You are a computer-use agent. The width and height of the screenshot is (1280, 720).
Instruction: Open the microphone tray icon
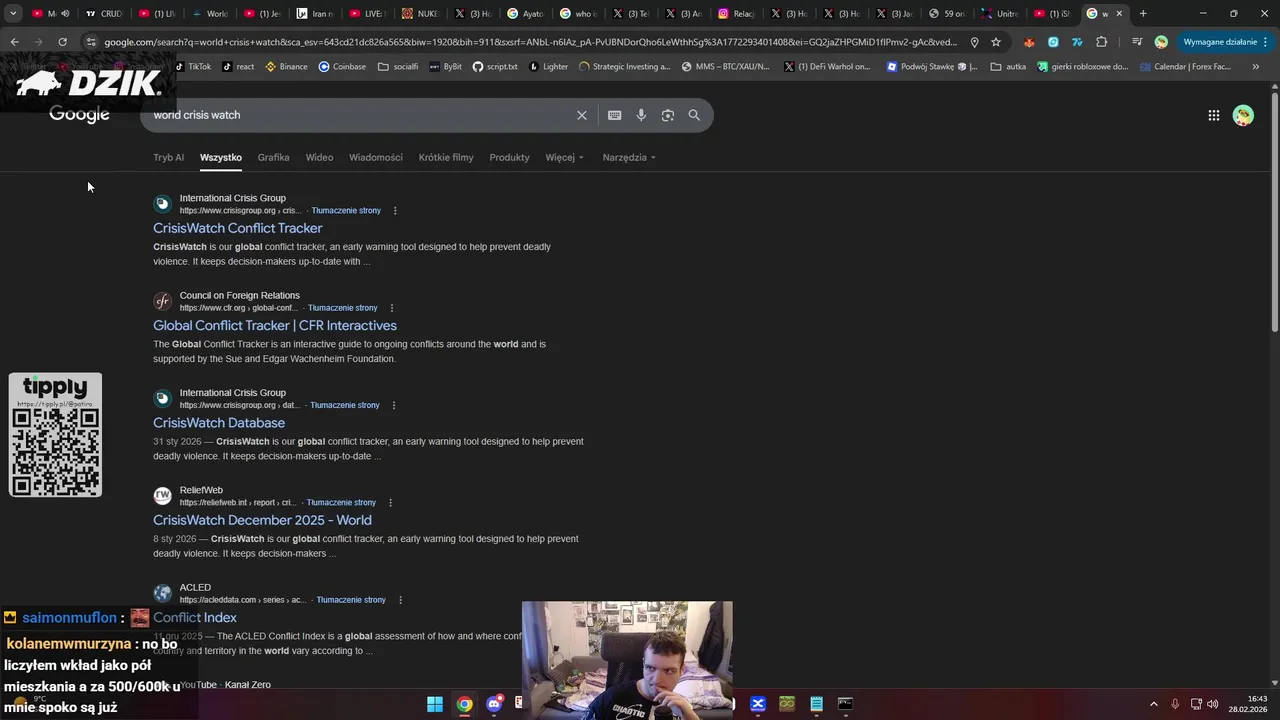pyautogui.click(x=1175, y=704)
